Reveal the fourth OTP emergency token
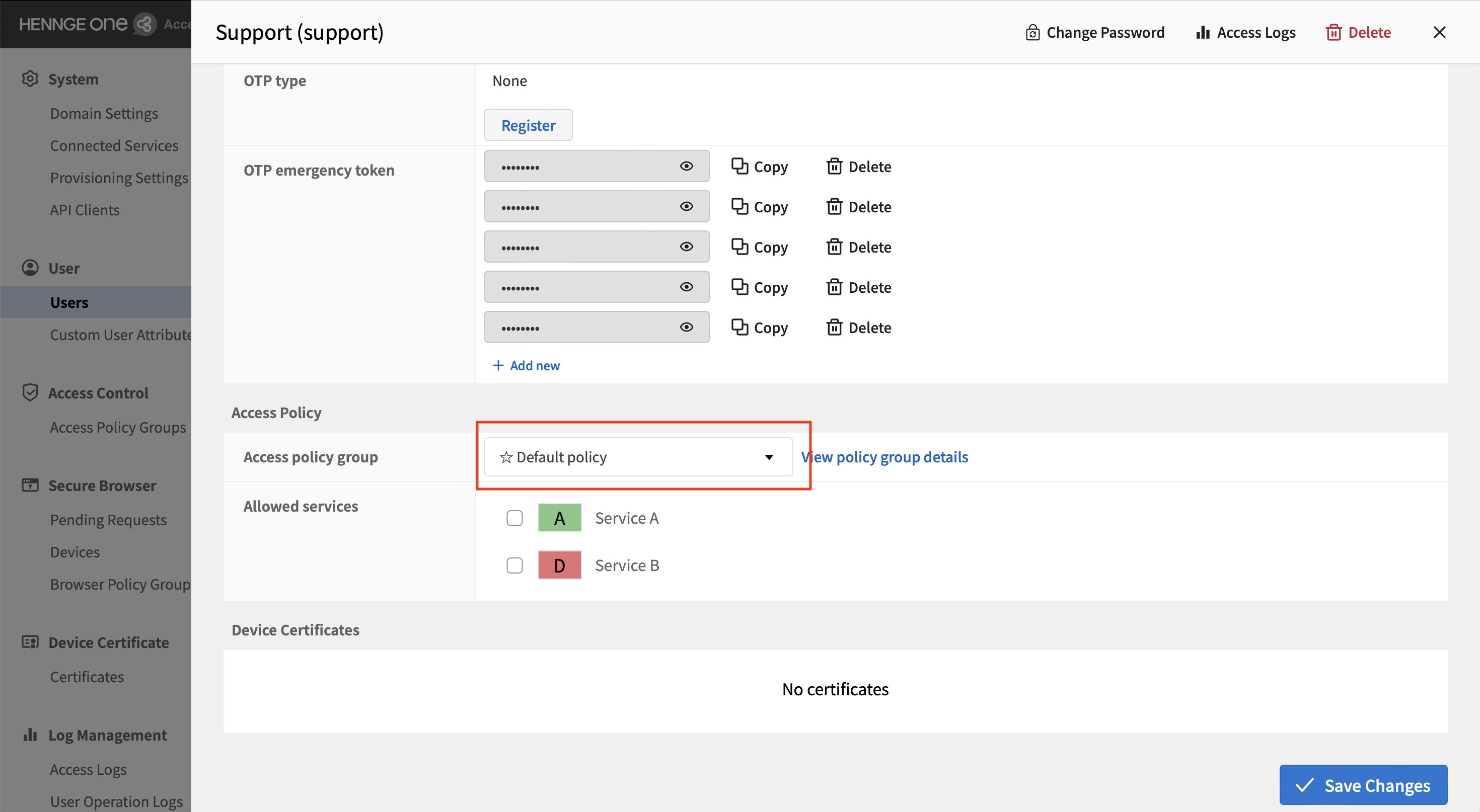 point(687,287)
